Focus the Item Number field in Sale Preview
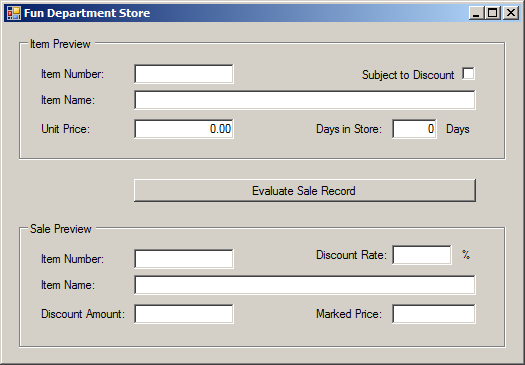The height and width of the screenshot is (365, 525). [184, 259]
